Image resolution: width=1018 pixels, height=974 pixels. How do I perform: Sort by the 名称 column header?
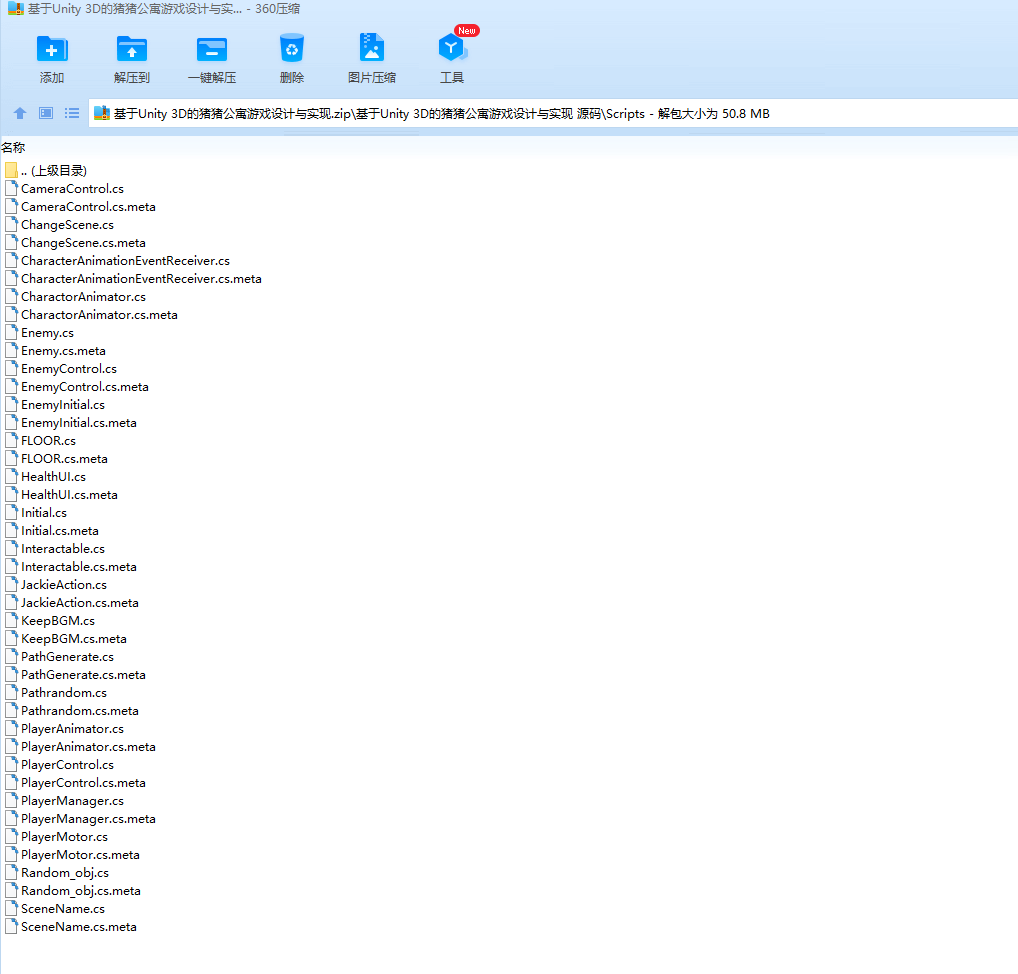click(x=13, y=147)
